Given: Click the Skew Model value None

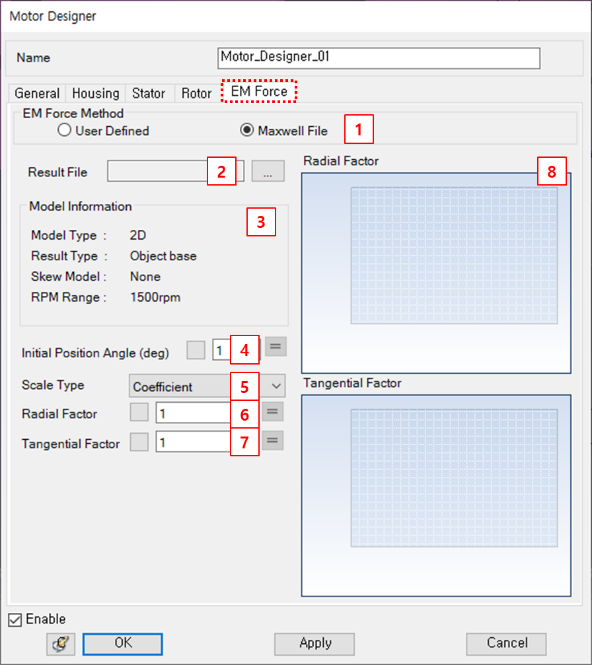Looking at the screenshot, I should tap(145, 277).
